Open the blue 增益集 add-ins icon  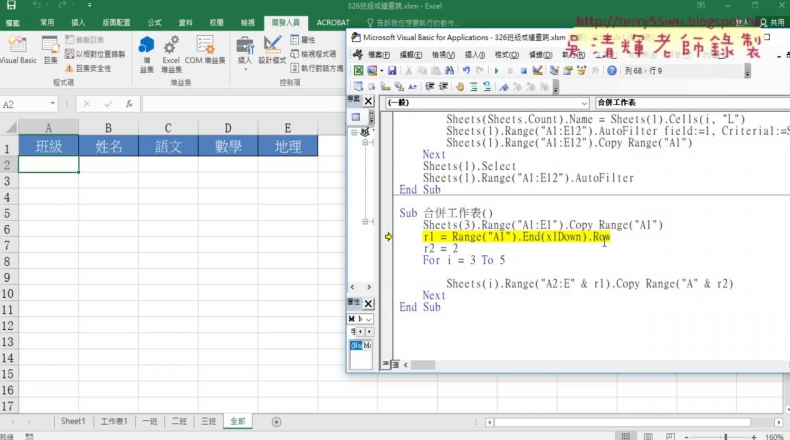coord(146,54)
